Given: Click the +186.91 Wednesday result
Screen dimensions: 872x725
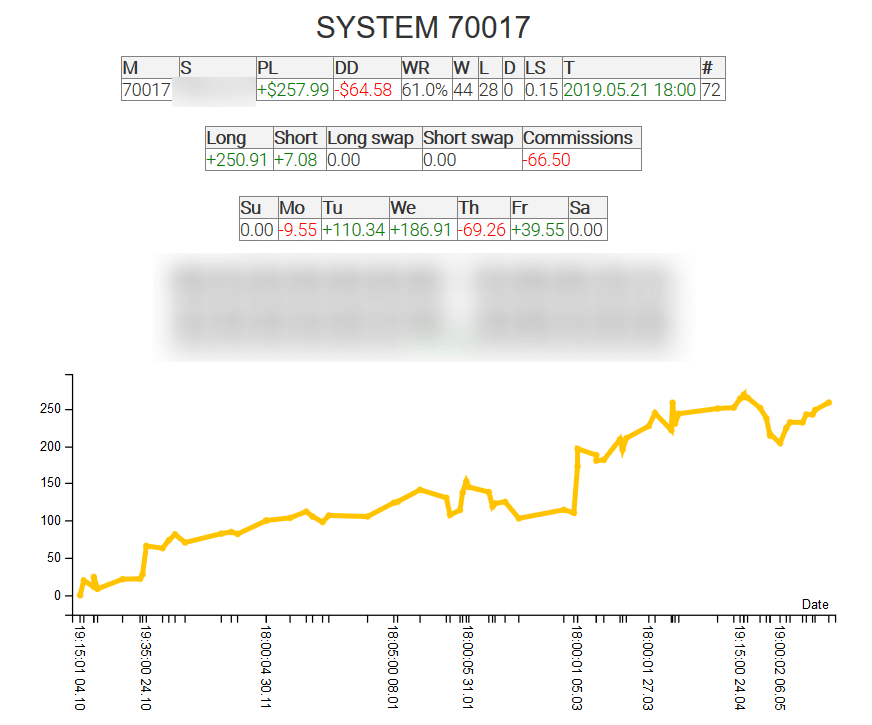Looking at the screenshot, I should (x=421, y=230).
